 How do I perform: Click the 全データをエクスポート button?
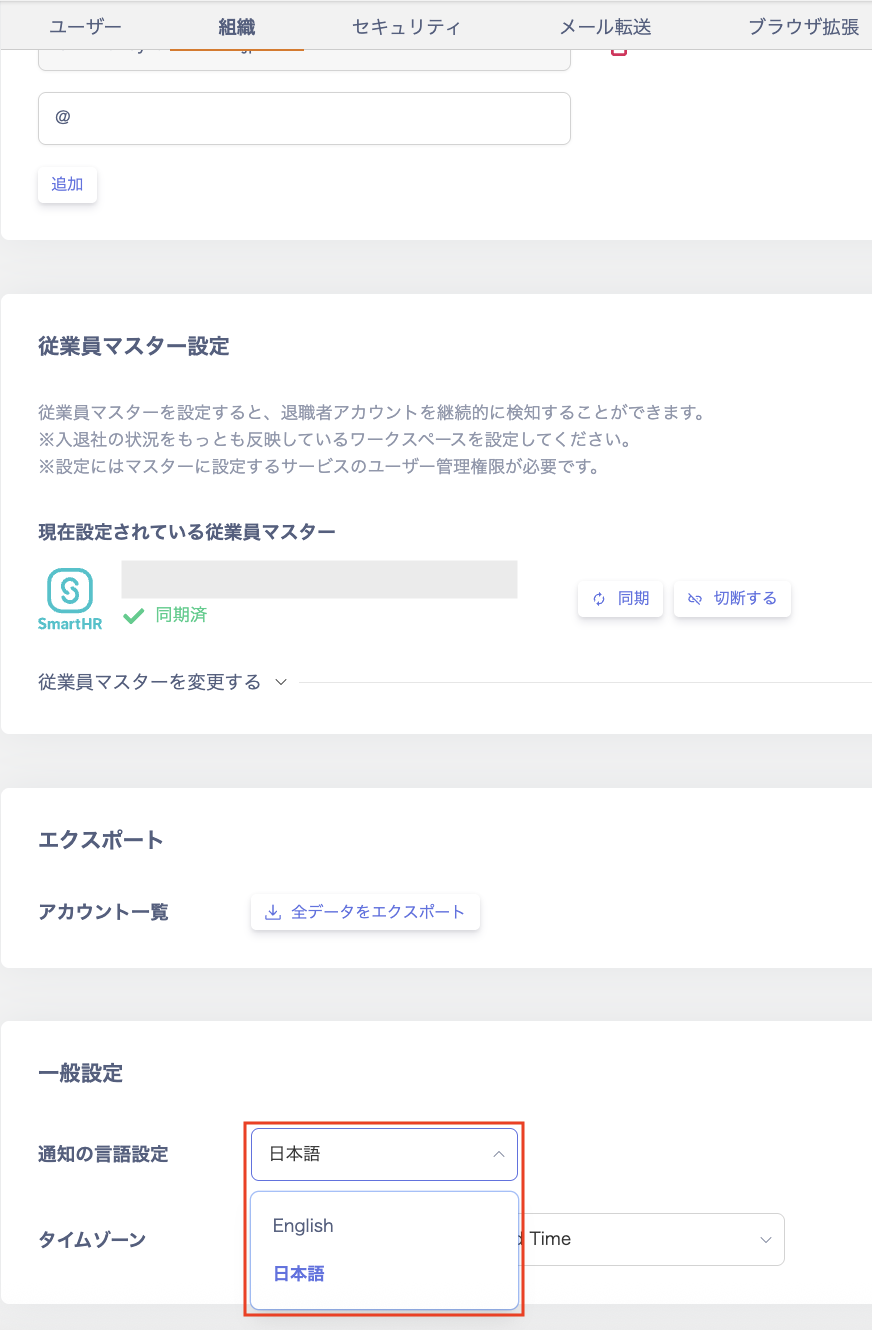pyautogui.click(x=365, y=912)
